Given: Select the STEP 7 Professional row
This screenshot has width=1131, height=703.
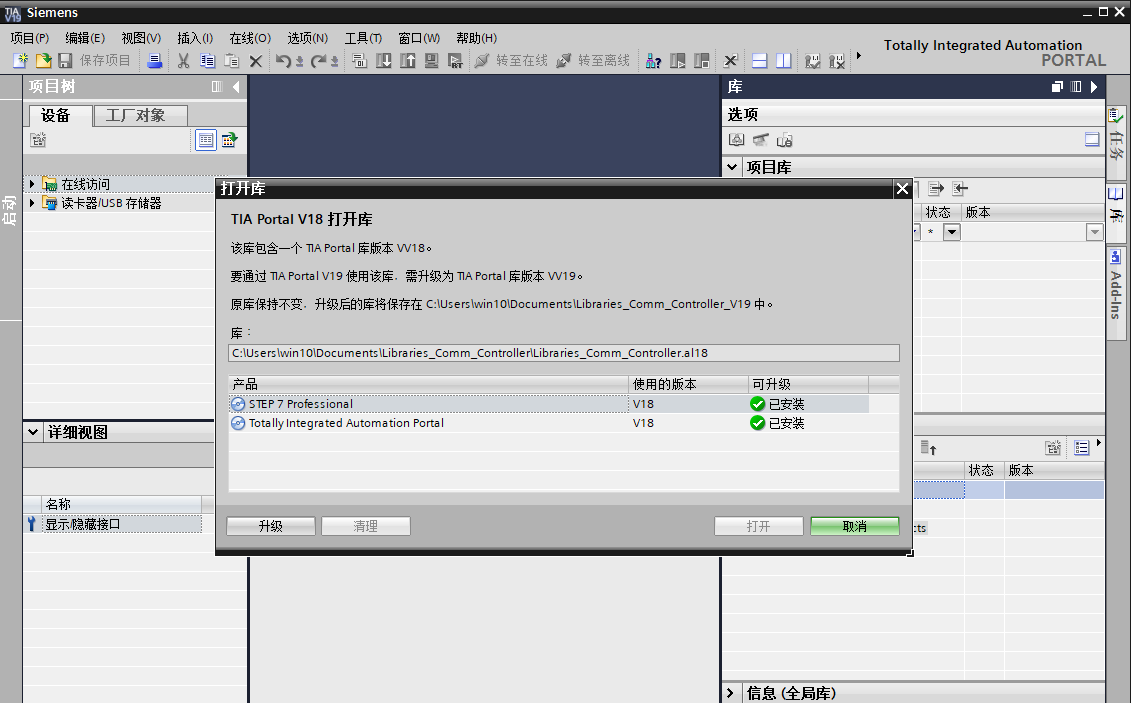Looking at the screenshot, I should 548,404.
